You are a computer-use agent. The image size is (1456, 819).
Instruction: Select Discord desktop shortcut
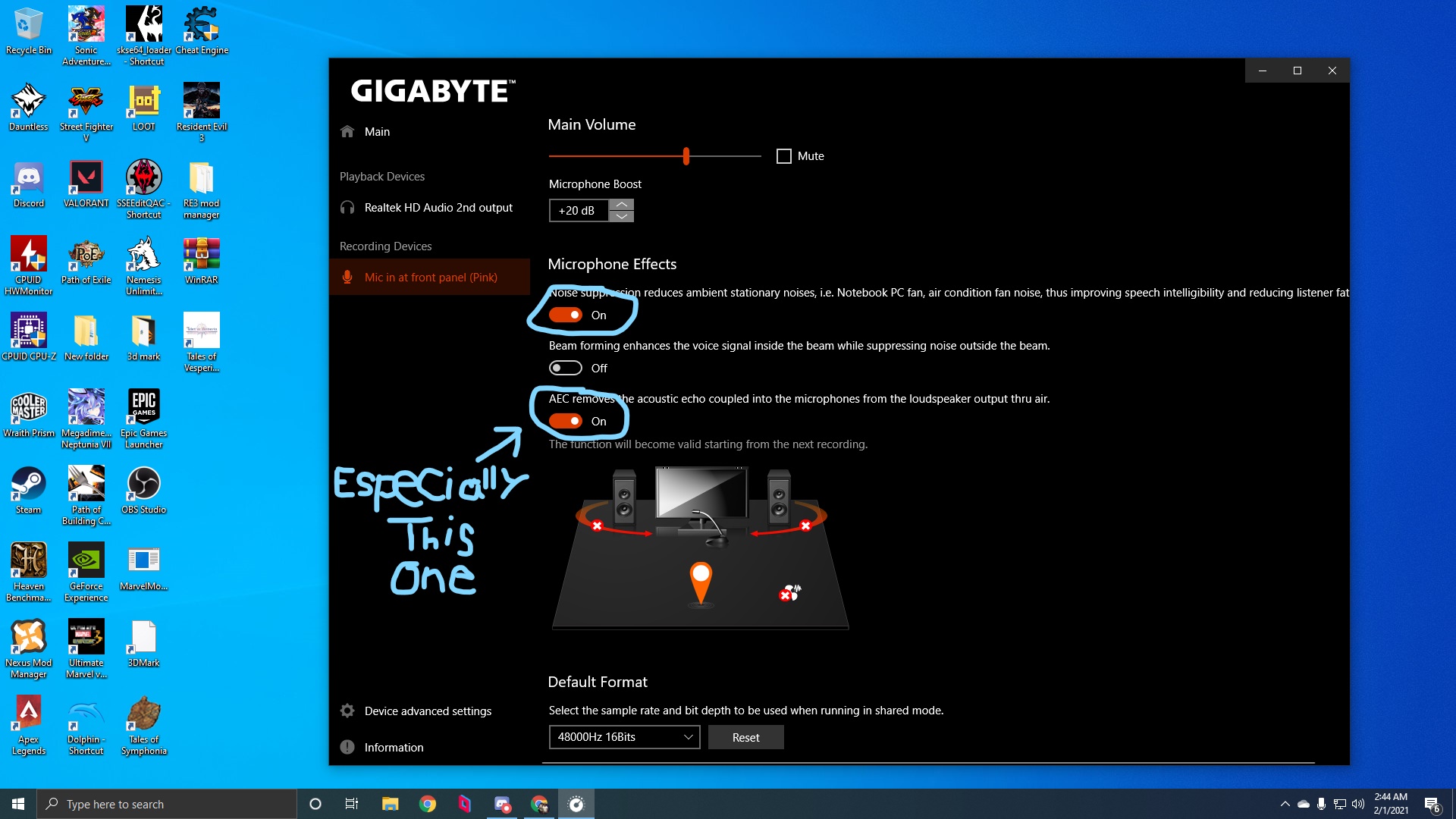tap(29, 184)
